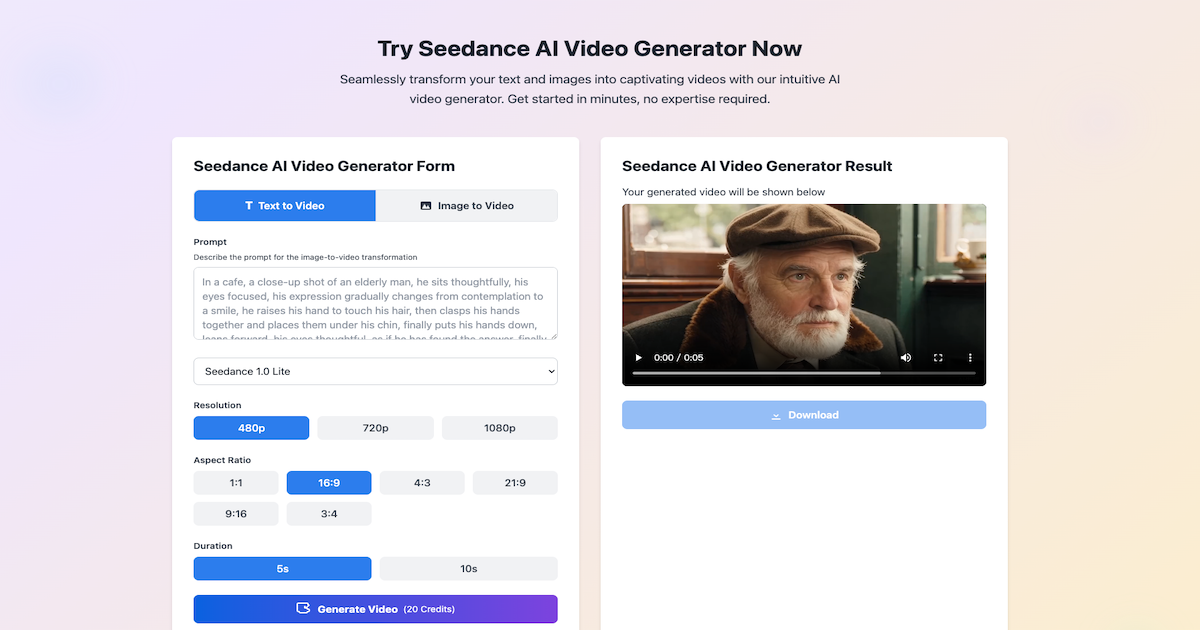Click the download arrow icon
This screenshot has height=630, width=1200.
[776, 415]
